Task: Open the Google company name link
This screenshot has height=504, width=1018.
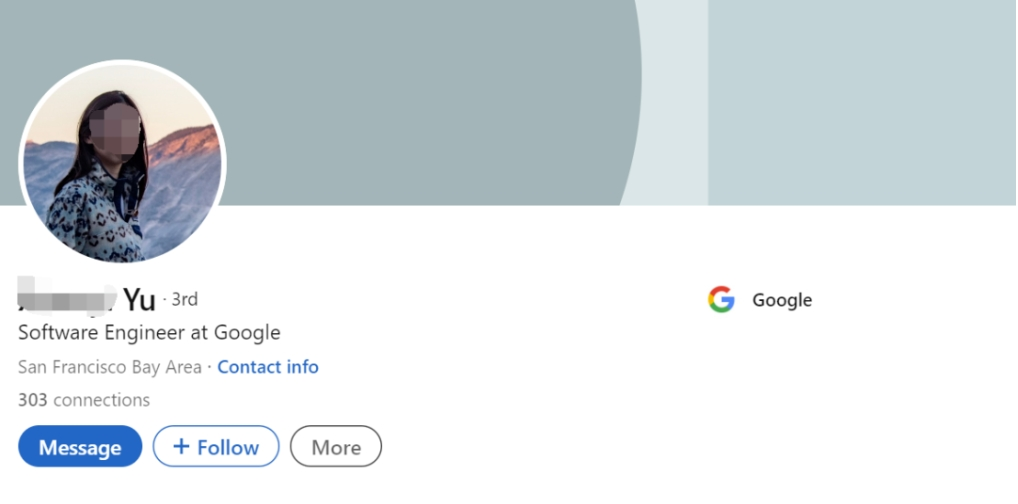Action: tap(782, 300)
